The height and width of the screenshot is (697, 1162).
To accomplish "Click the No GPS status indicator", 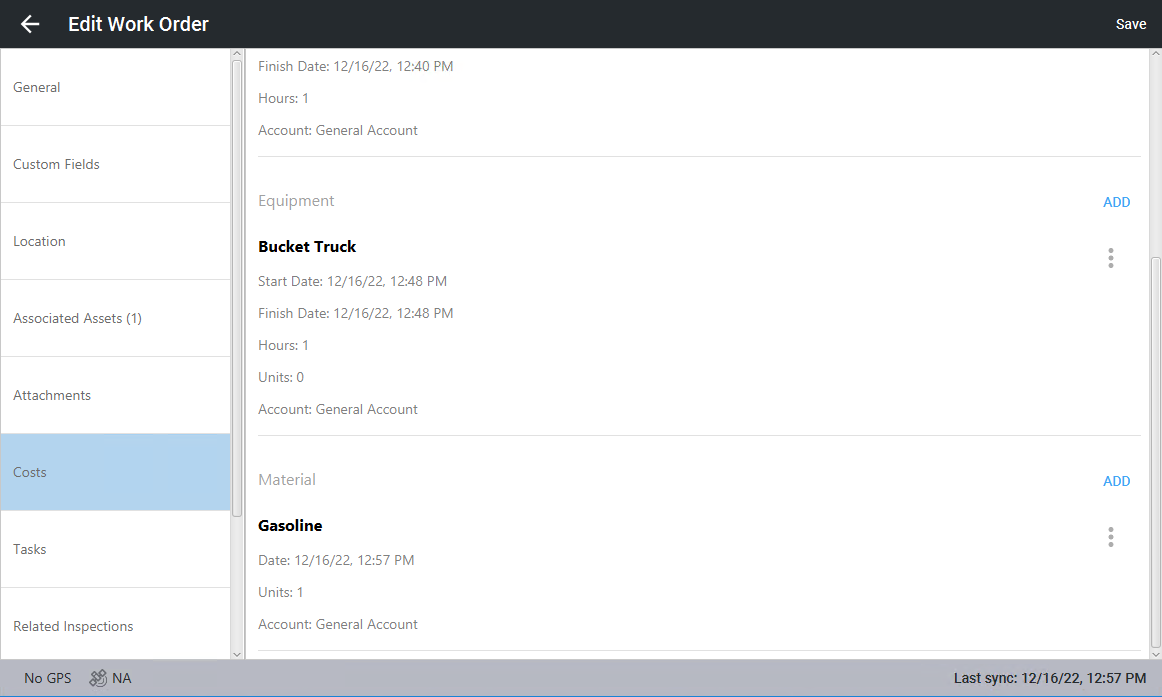I will [48, 678].
